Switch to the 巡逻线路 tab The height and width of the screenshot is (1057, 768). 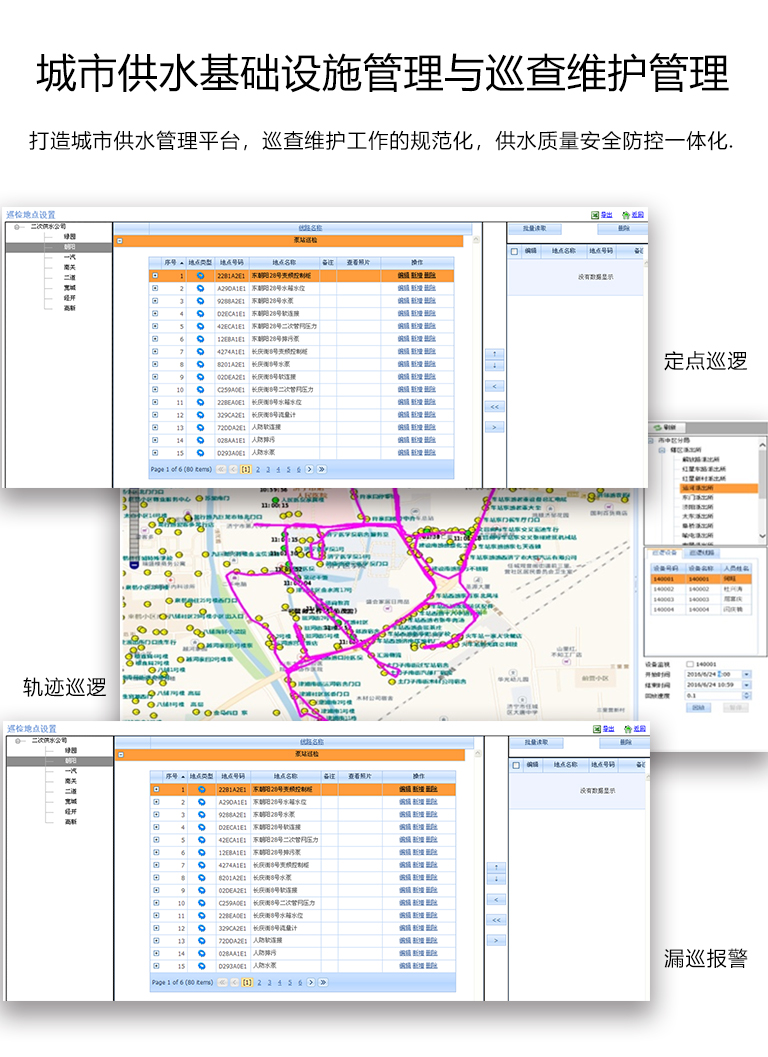tap(702, 552)
